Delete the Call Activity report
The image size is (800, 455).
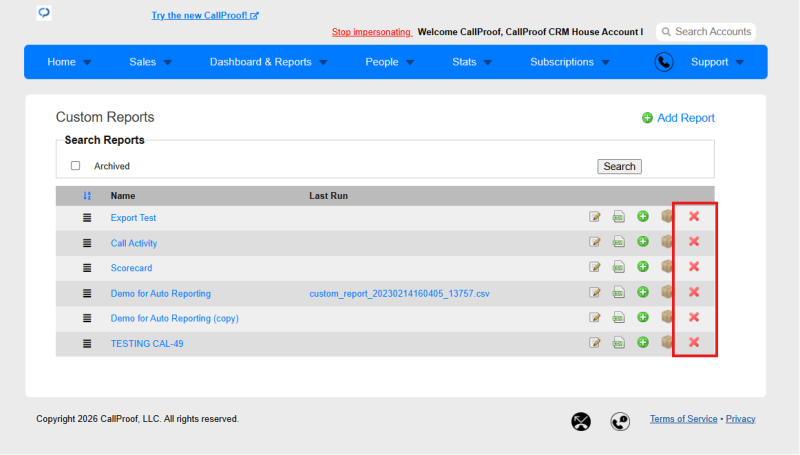694,241
